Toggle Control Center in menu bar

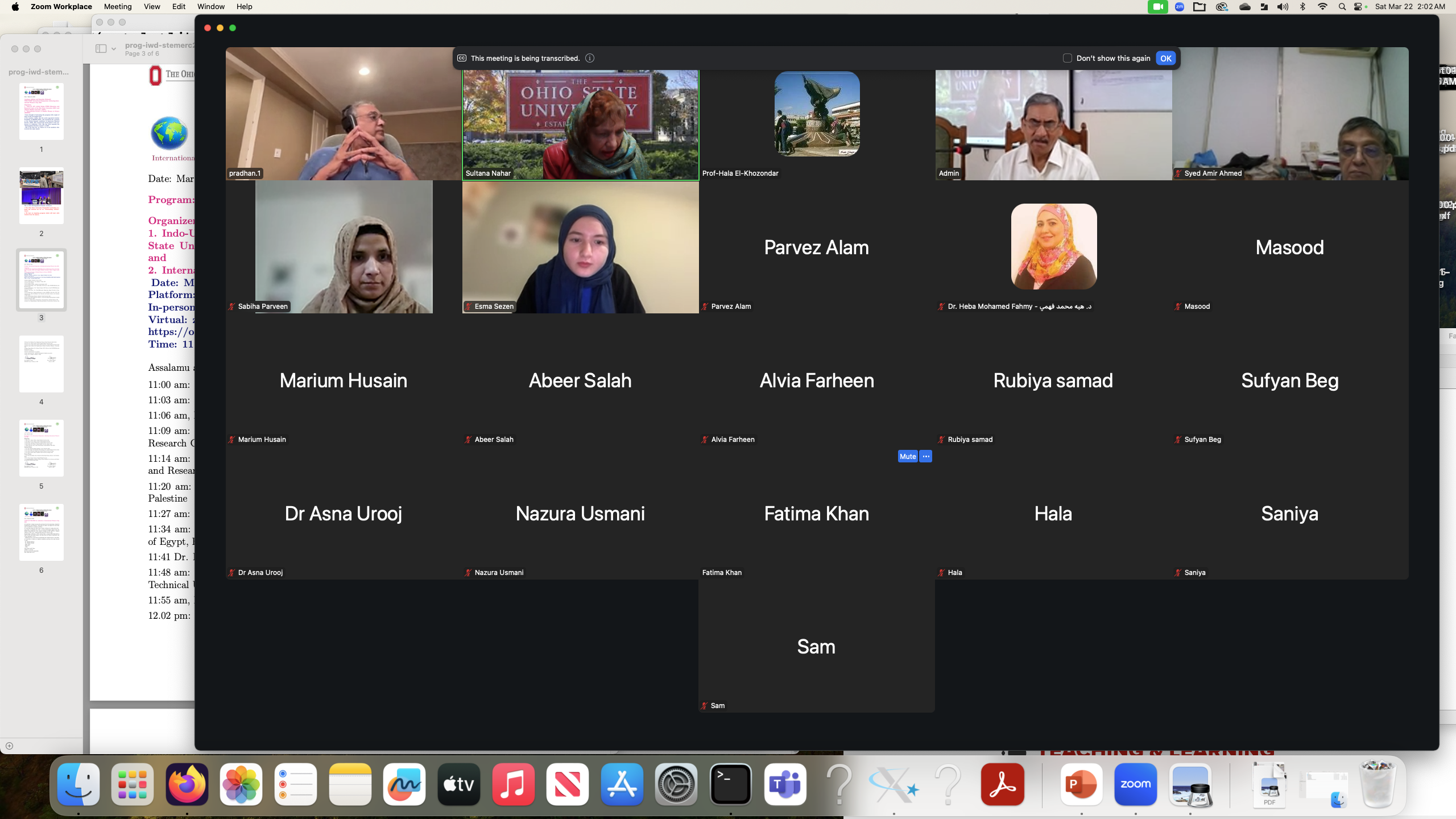(1359, 7)
